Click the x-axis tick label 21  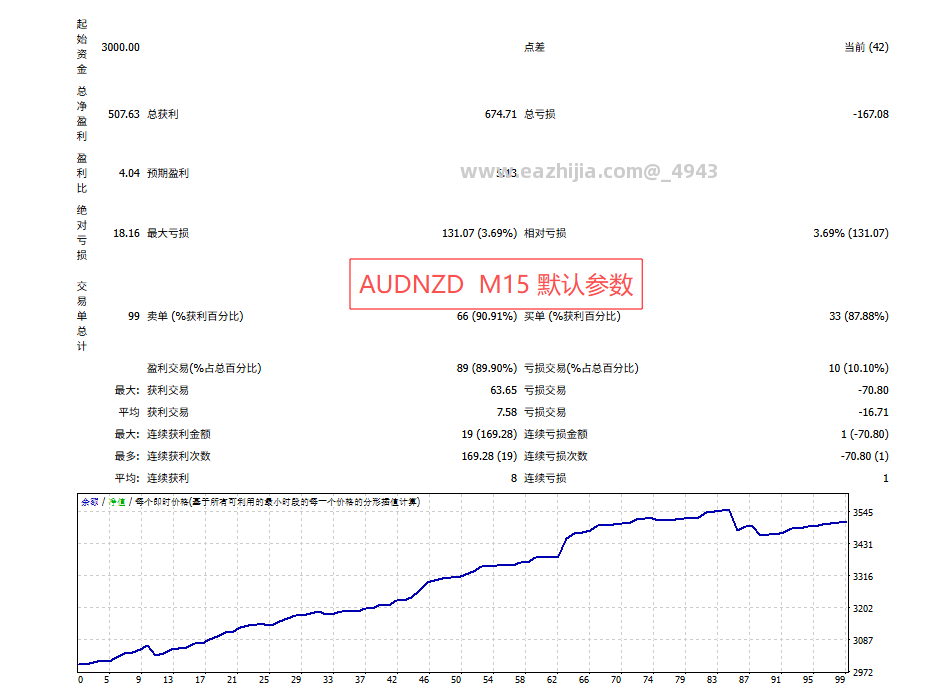point(232,679)
